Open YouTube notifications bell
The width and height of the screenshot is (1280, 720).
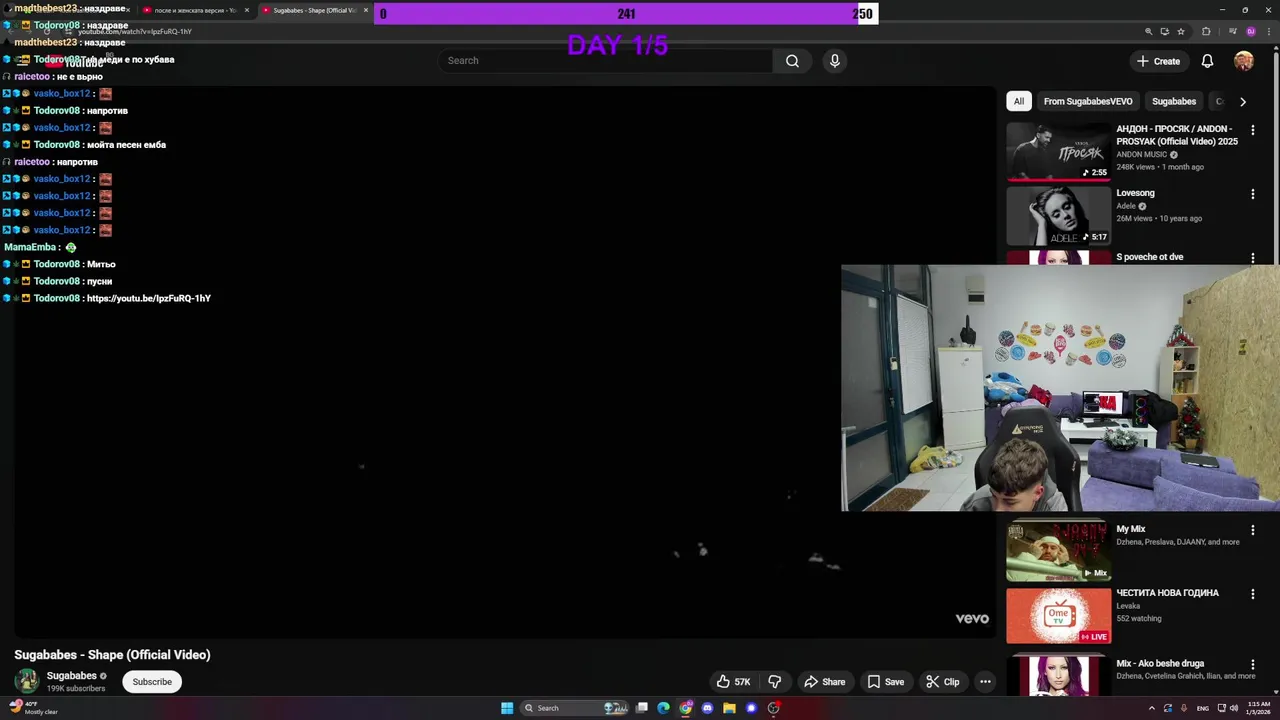click(1207, 61)
